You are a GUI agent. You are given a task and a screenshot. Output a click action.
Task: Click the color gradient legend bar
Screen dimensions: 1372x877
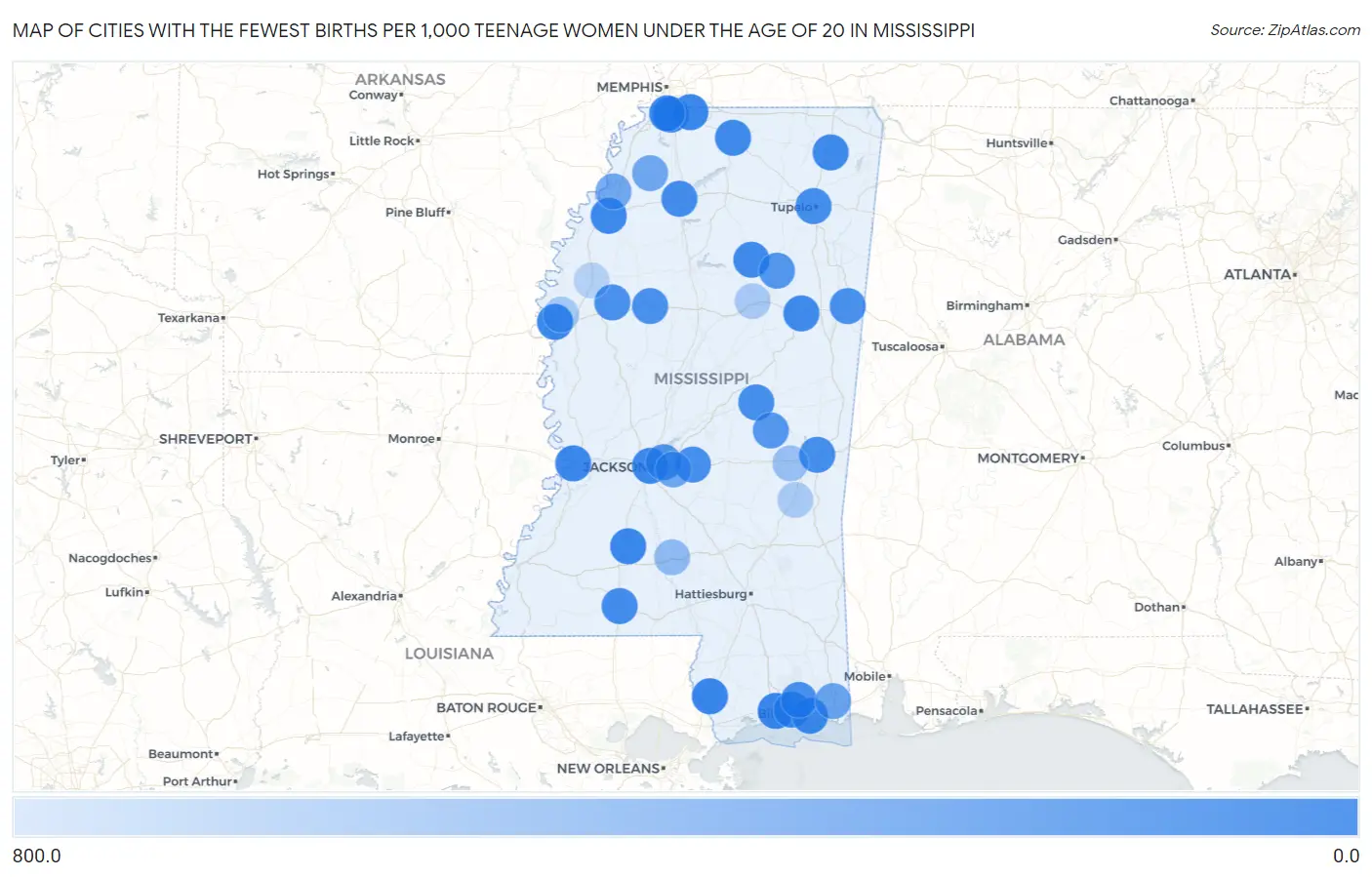[685, 817]
